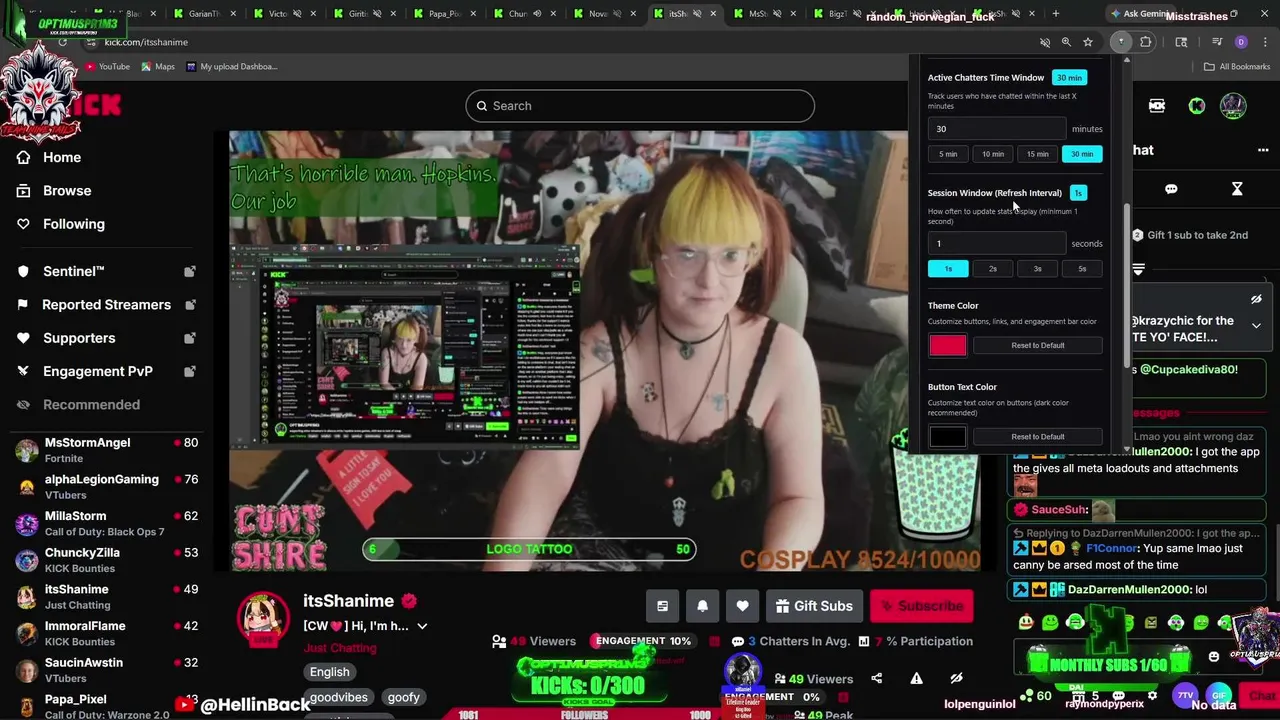Open the YouTube bookmark
The height and width of the screenshot is (720, 1280).
(107, 67)
